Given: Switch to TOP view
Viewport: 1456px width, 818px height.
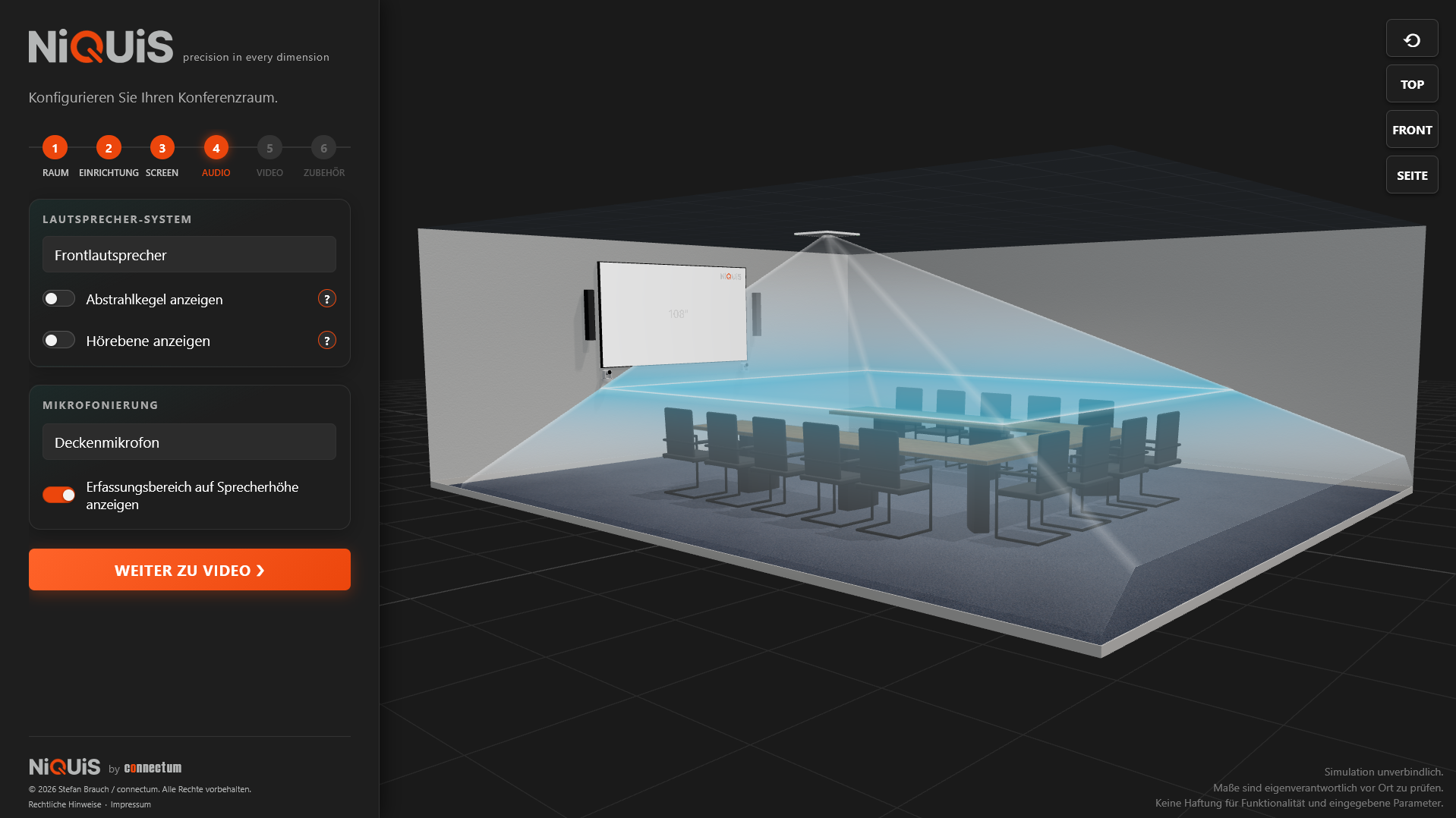Looking at the screenshot, I should click(1412, 84).
